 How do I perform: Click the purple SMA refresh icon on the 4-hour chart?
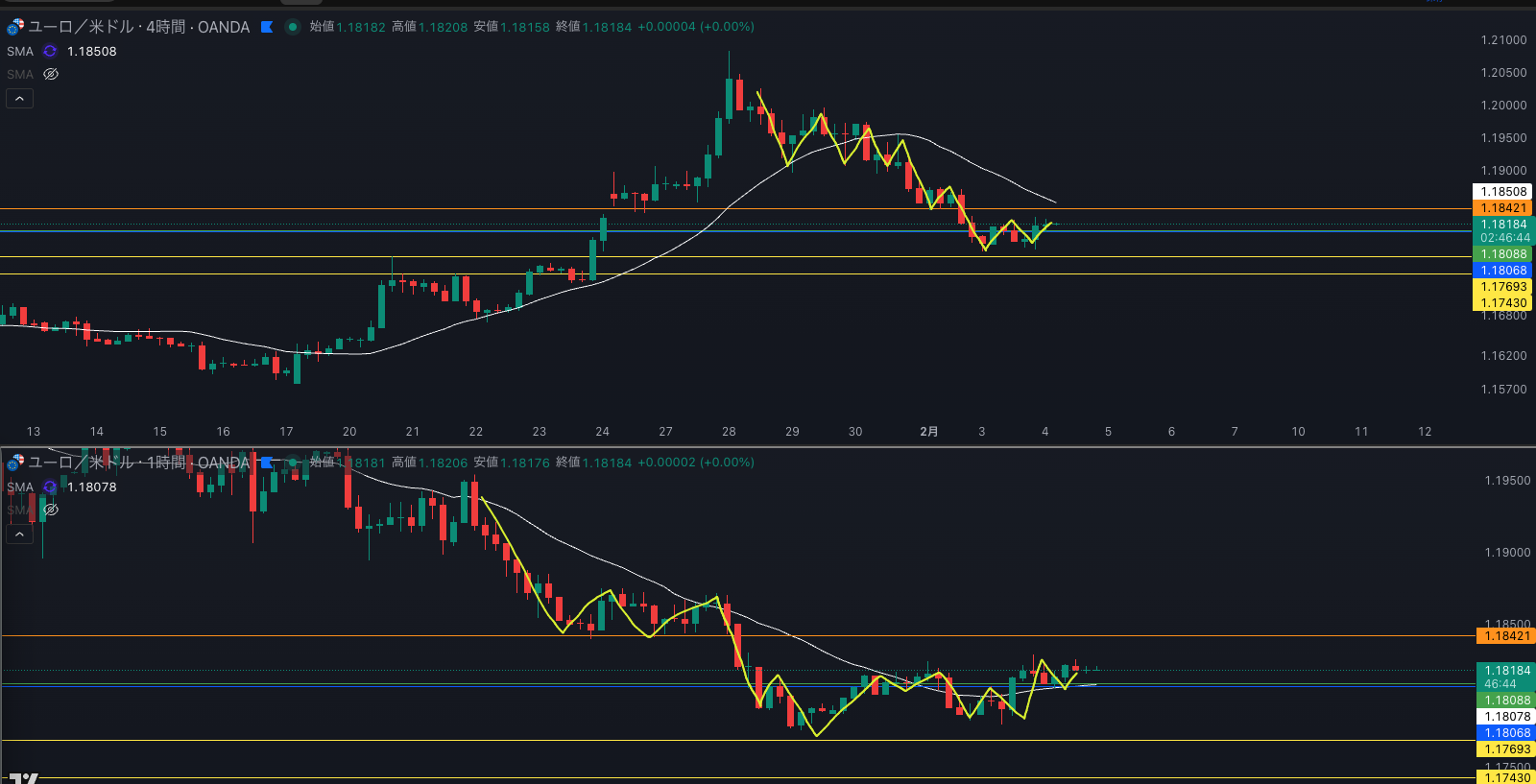(50, 52)
